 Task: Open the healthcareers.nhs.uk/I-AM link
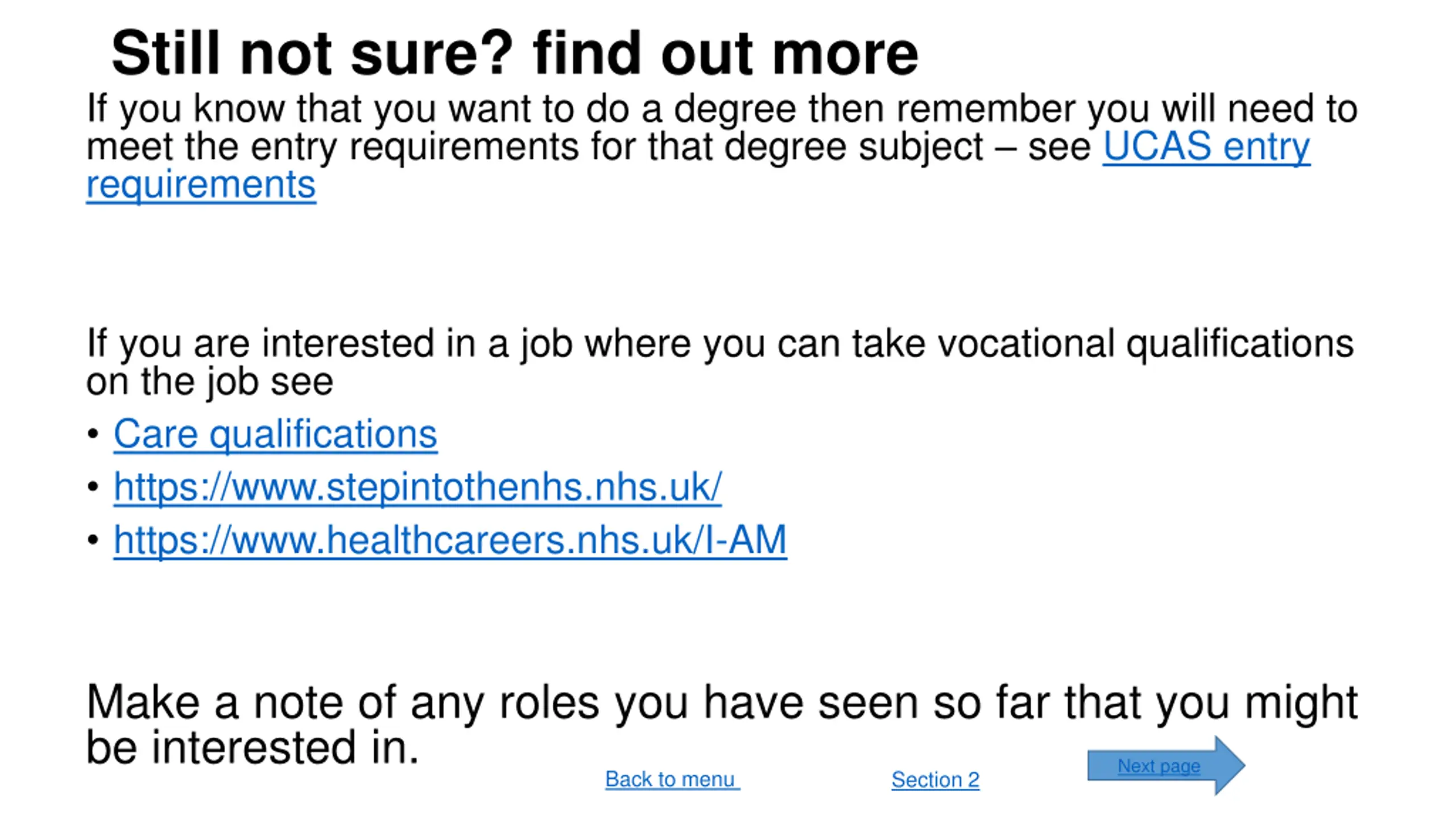point(450,540)
